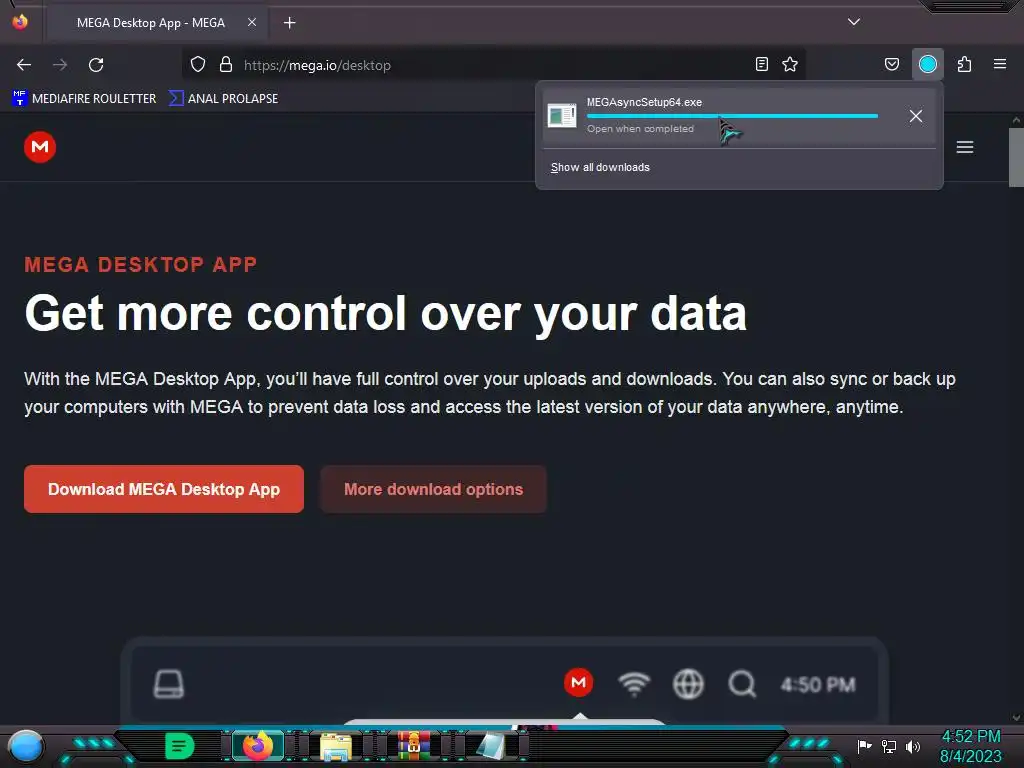Screen dimensions: 1024x768
Task: Click the downloads toolbar button
Action: tap(928, 64)
